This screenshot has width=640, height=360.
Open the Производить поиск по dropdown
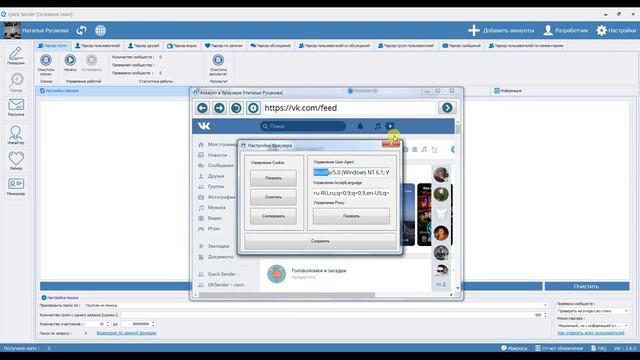316,305
